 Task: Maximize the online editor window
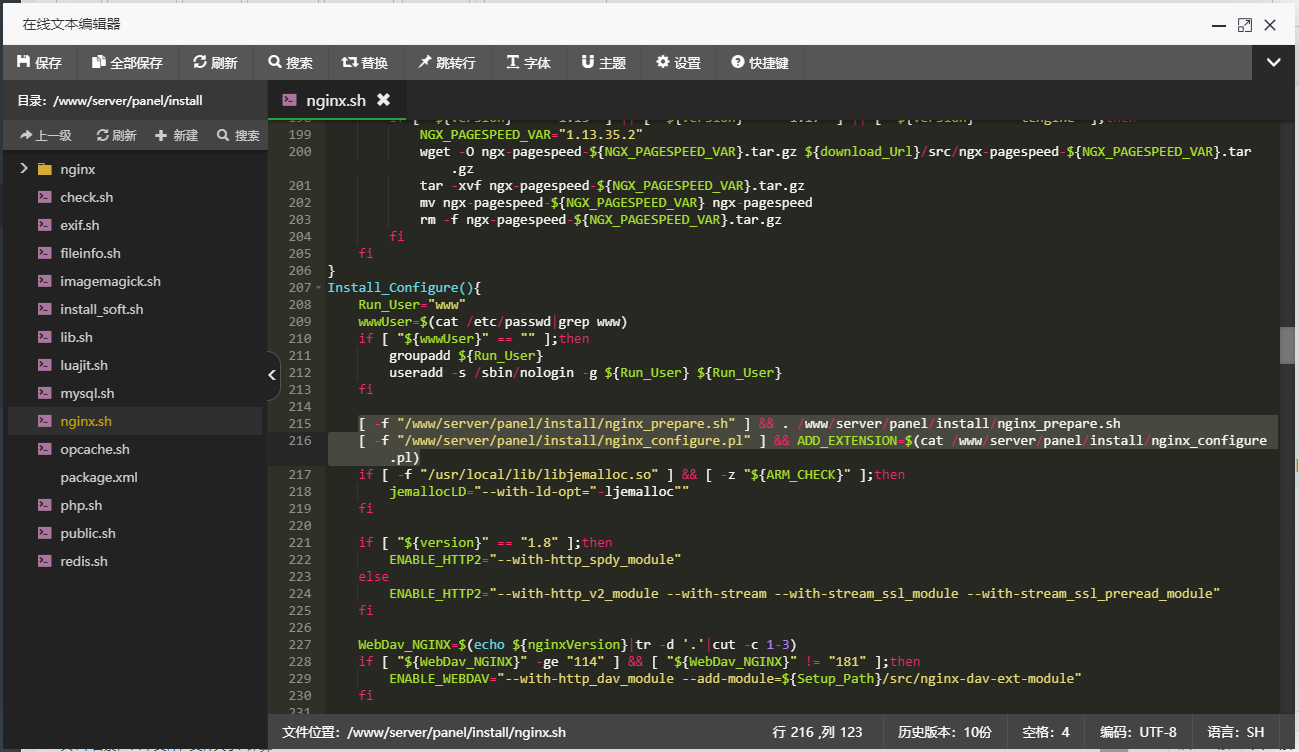[1245, 25]
